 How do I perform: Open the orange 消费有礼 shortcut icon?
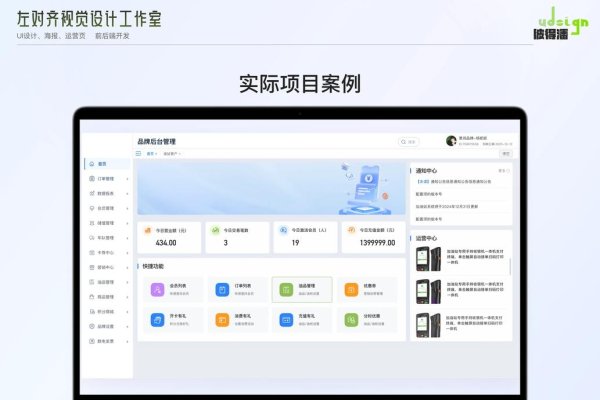222,320
